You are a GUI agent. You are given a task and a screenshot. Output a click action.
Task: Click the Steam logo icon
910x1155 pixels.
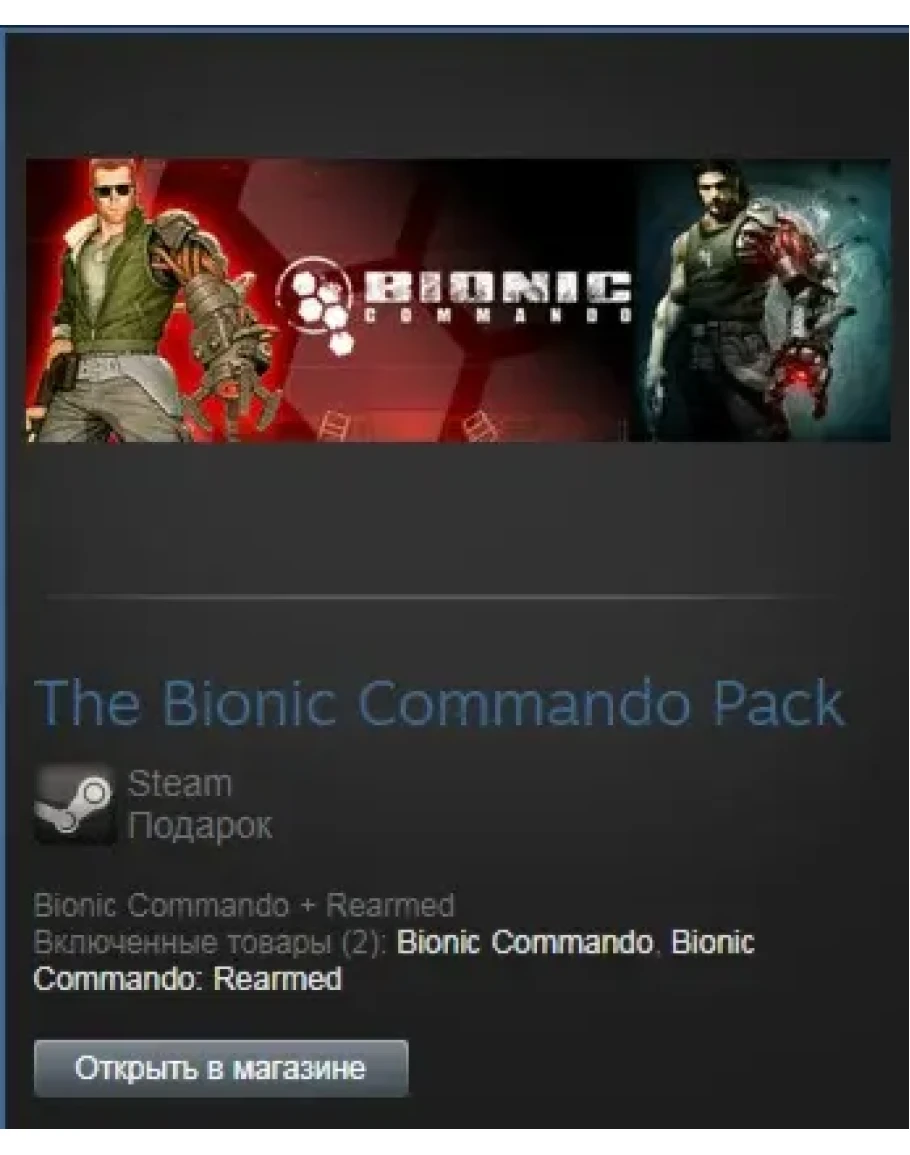(74, 804)
